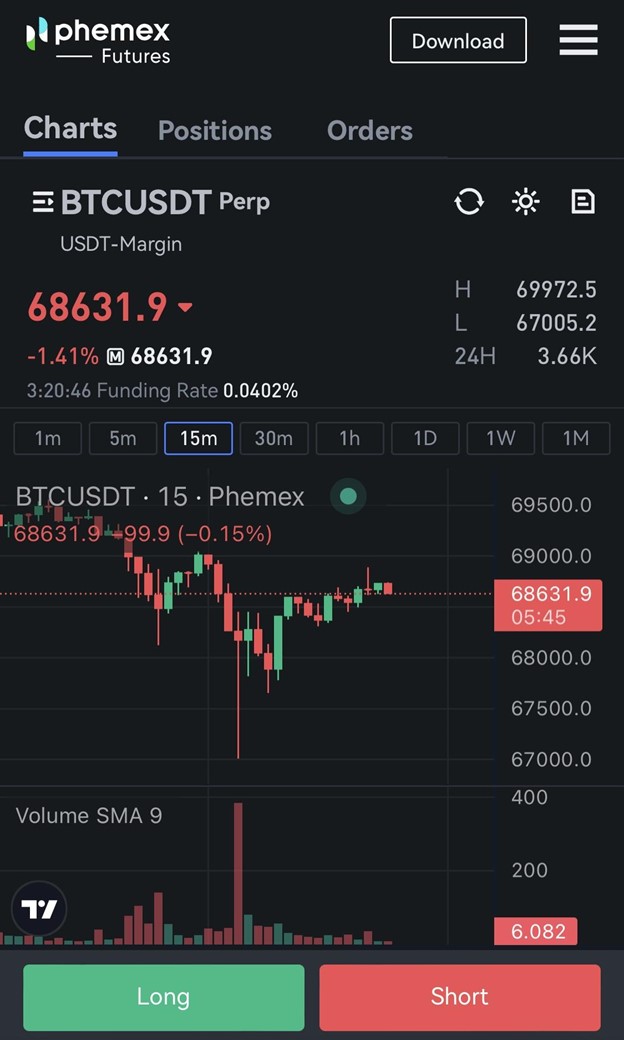Switch to the Orders tab
Image resolution: width=624 pixels, height=1040 pixels.
(x=370, y=131)
